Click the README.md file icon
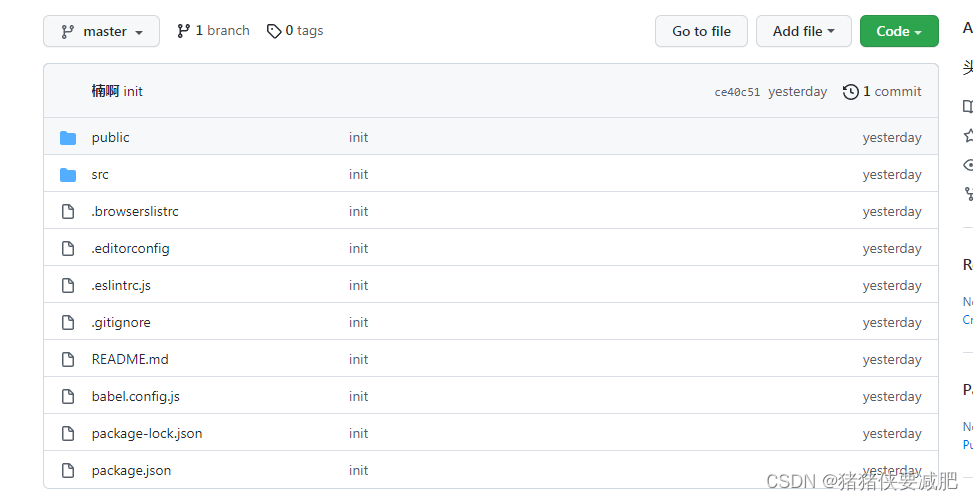 pyautogui.click(x=68, y=359)
